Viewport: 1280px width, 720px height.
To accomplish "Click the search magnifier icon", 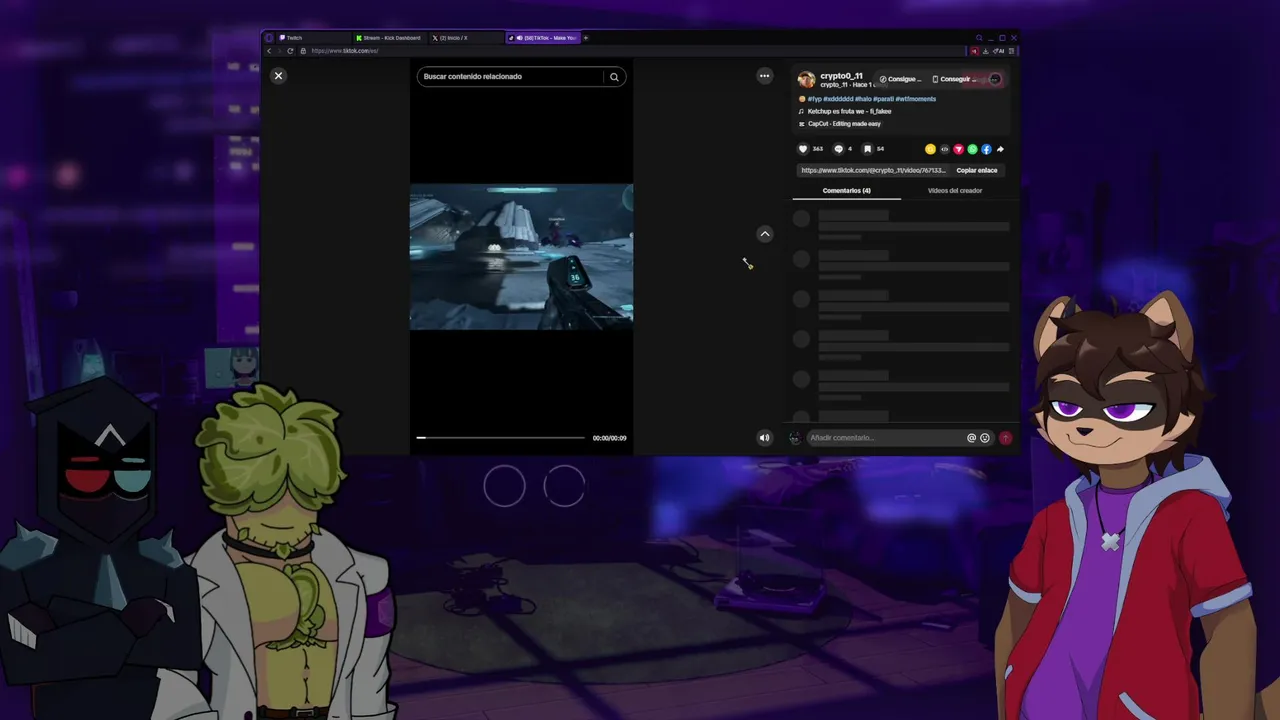I will click(x=614, y=77).
